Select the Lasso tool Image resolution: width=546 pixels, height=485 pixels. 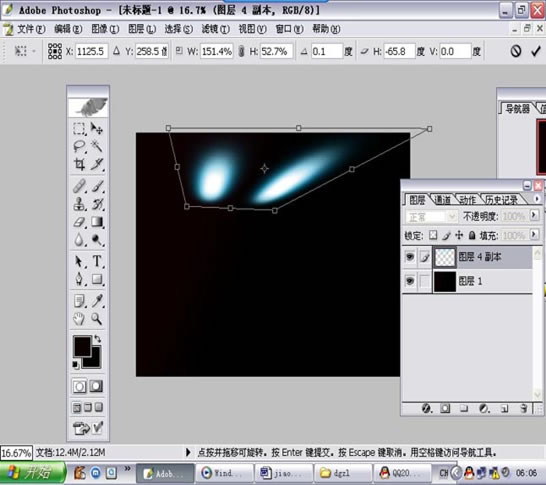click(x=79, y=146)
